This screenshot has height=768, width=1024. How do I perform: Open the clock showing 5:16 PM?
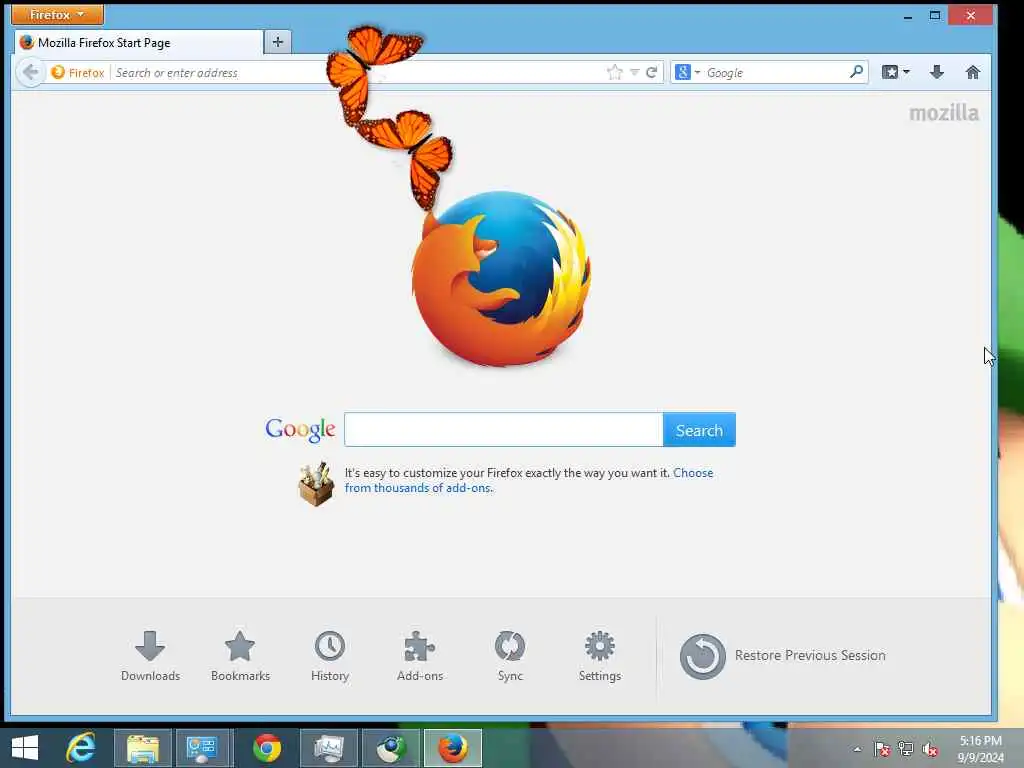click(980, 749)
